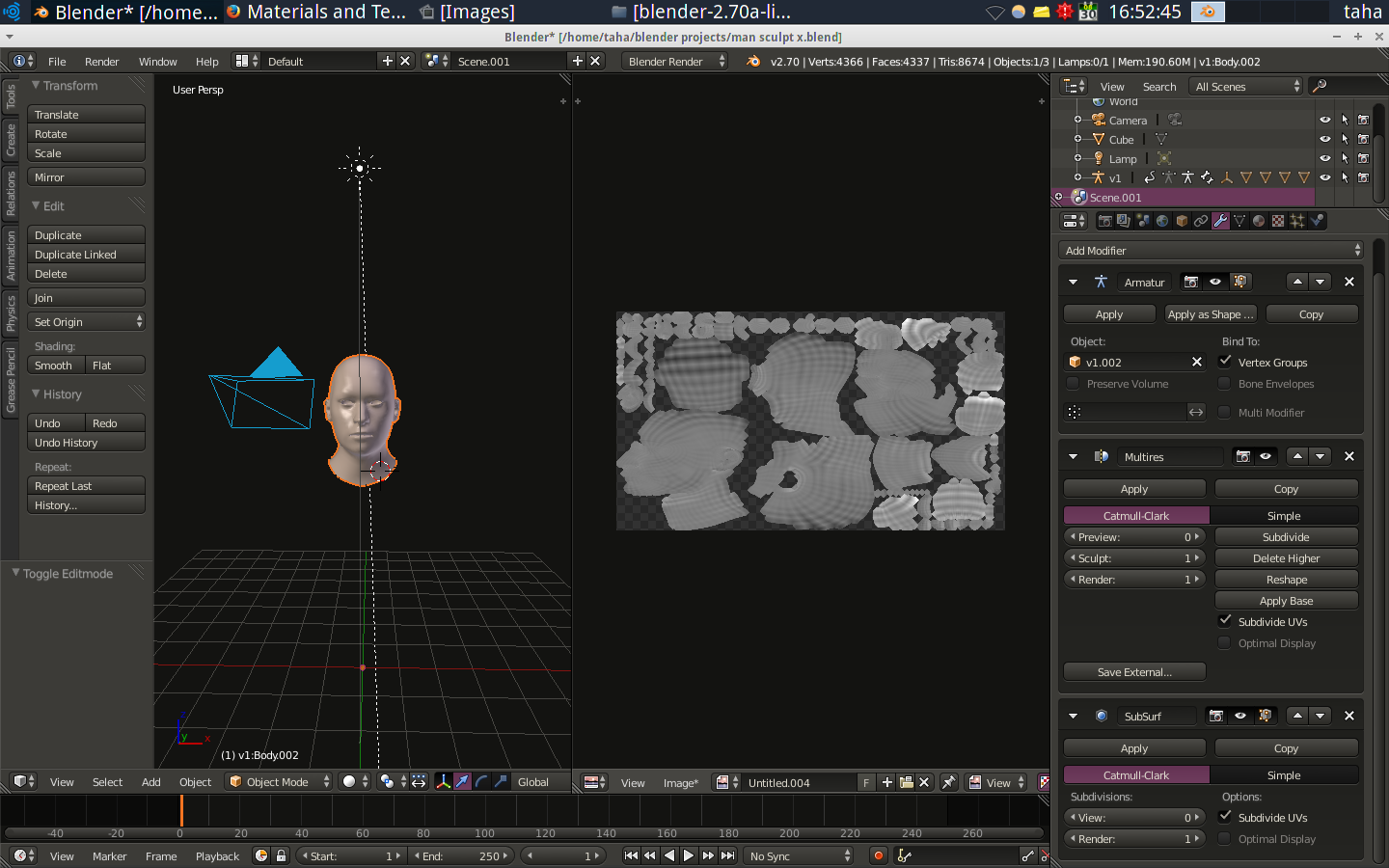Move the Multires modifier up
Screen dimensions: 1389x868
click(1297, 456)
